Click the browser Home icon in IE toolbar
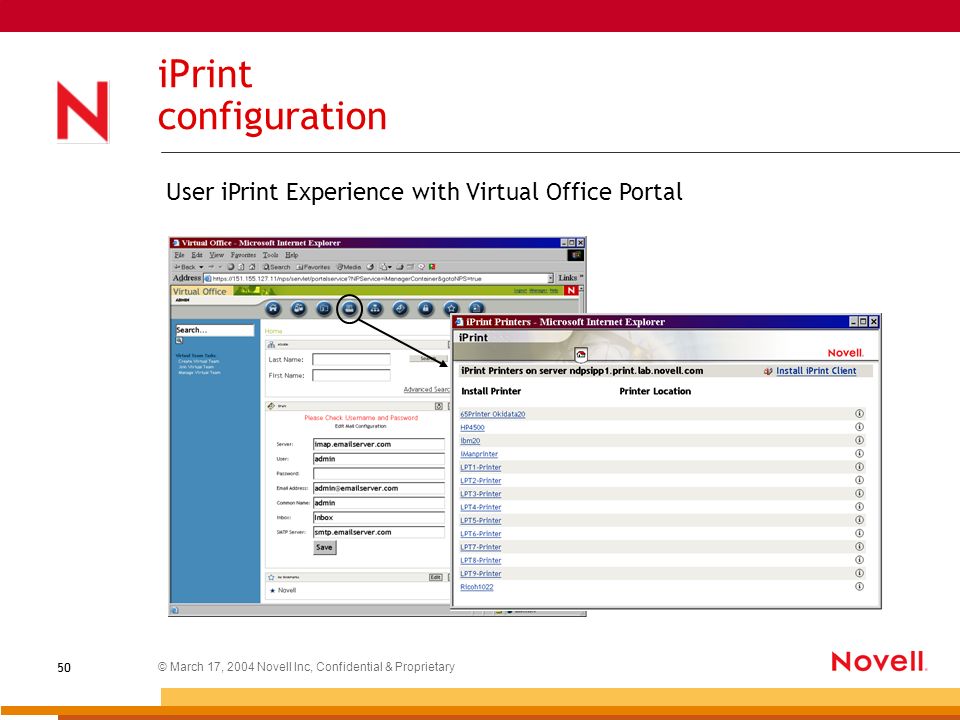Screen dimensions: 960x720 pos(252,267)
